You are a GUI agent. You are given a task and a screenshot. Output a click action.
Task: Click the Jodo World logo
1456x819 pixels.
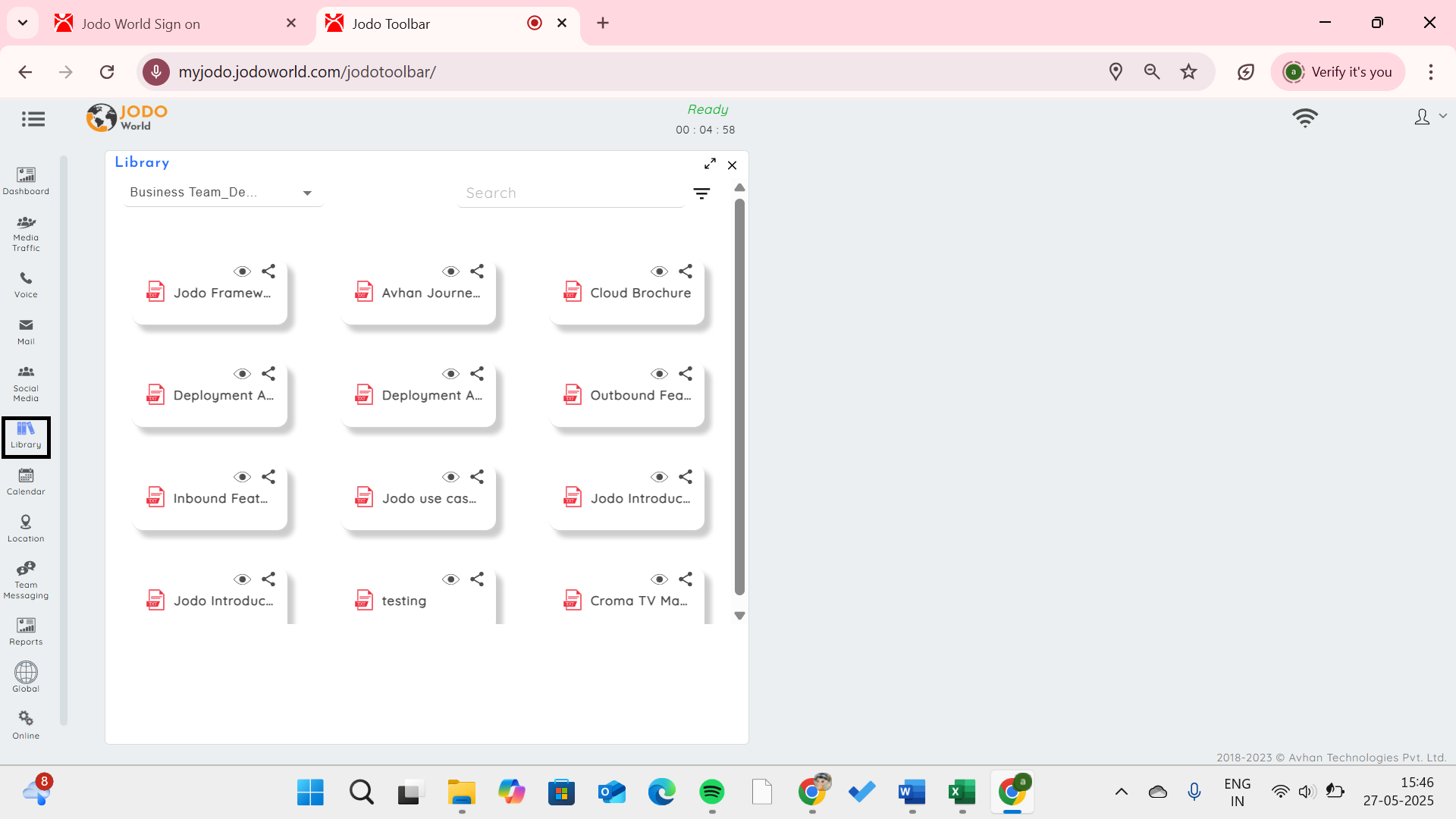[x=127, y=118]
